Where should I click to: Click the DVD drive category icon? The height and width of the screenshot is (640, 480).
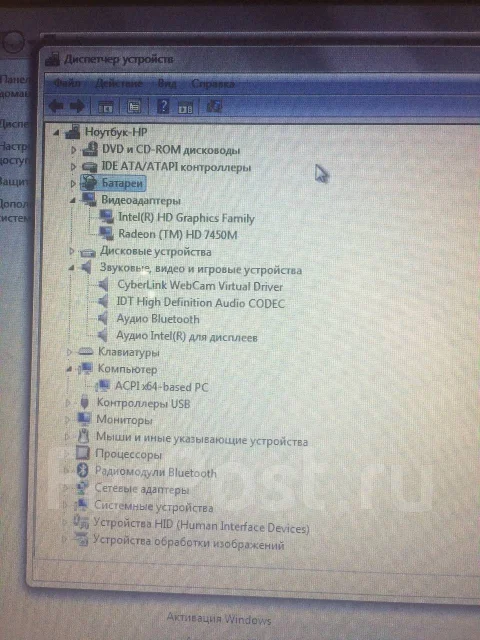(90, 149)
